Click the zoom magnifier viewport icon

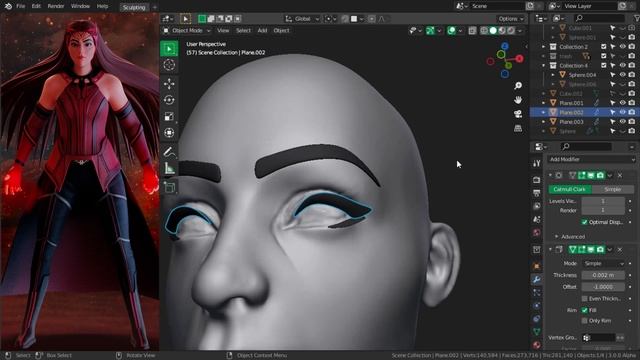518,86
